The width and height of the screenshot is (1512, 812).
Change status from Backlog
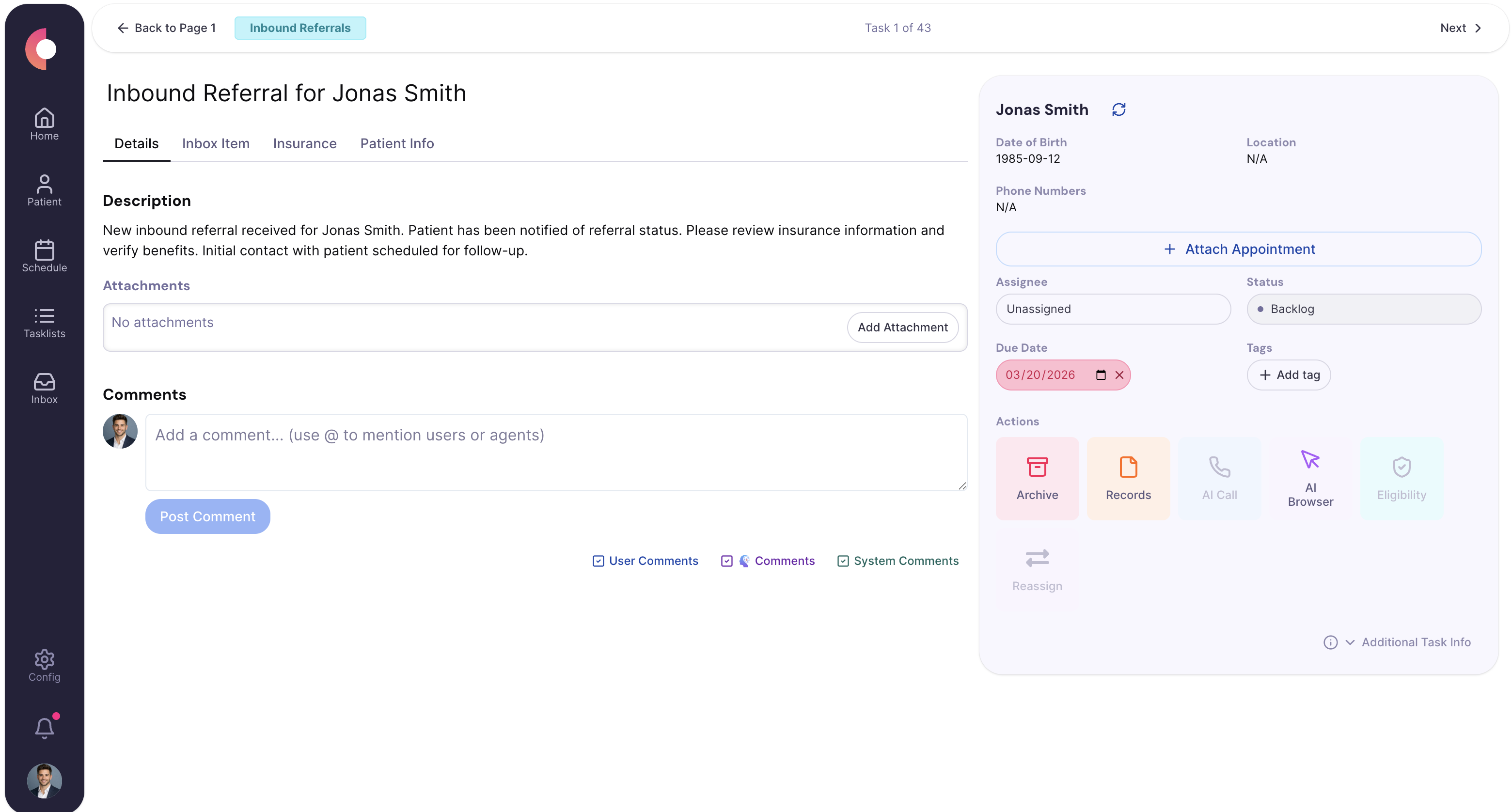(x=1364, y=309)
